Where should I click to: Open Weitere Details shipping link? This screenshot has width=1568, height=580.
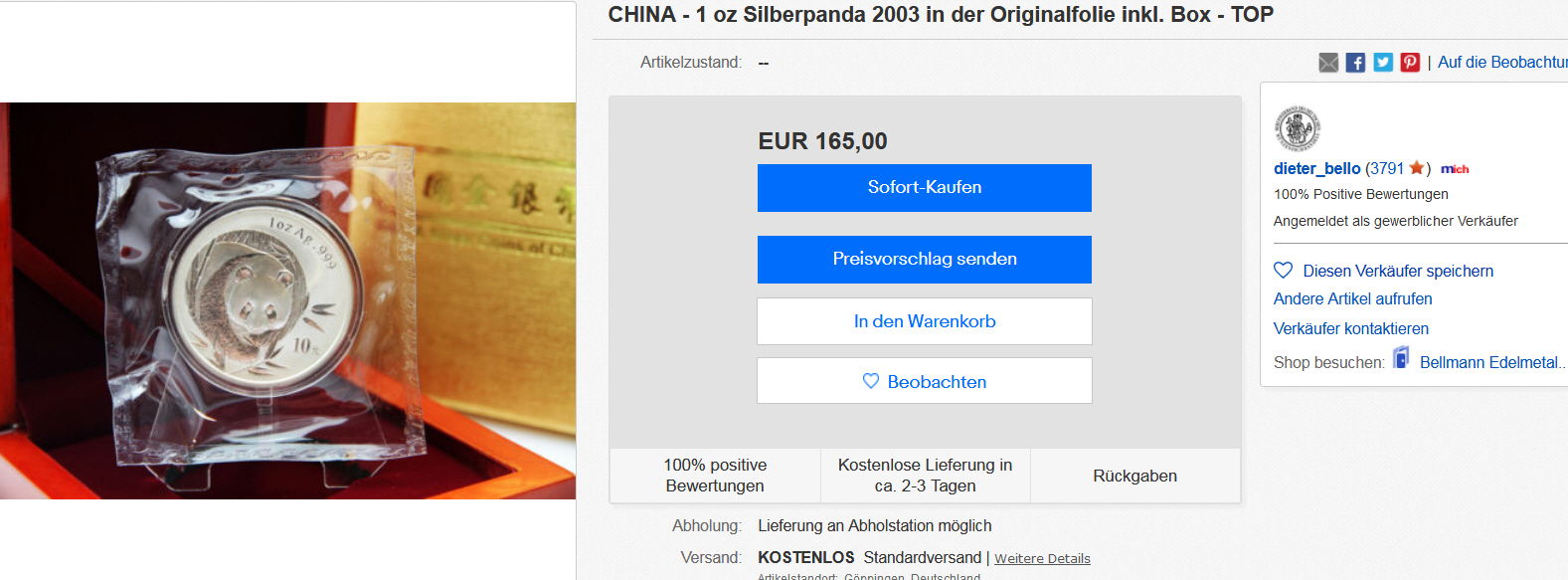coord(1042,558)
